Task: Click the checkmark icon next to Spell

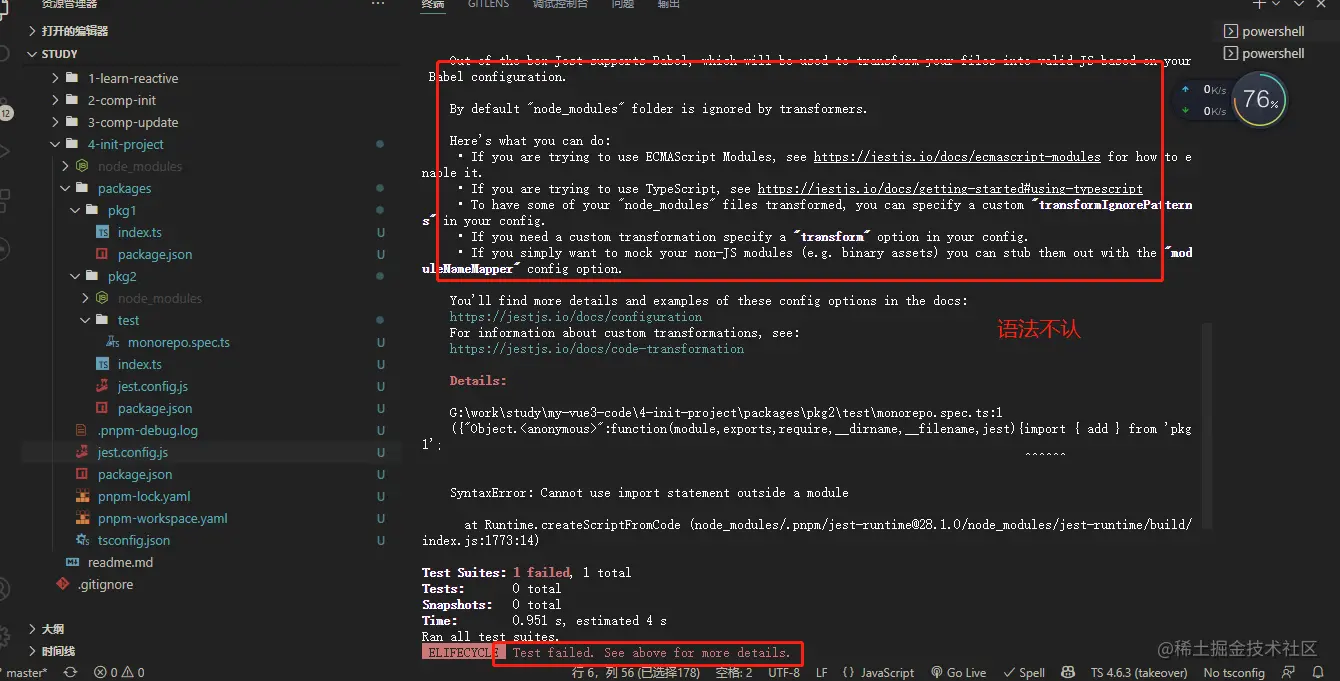Action: pos(1009,673)
